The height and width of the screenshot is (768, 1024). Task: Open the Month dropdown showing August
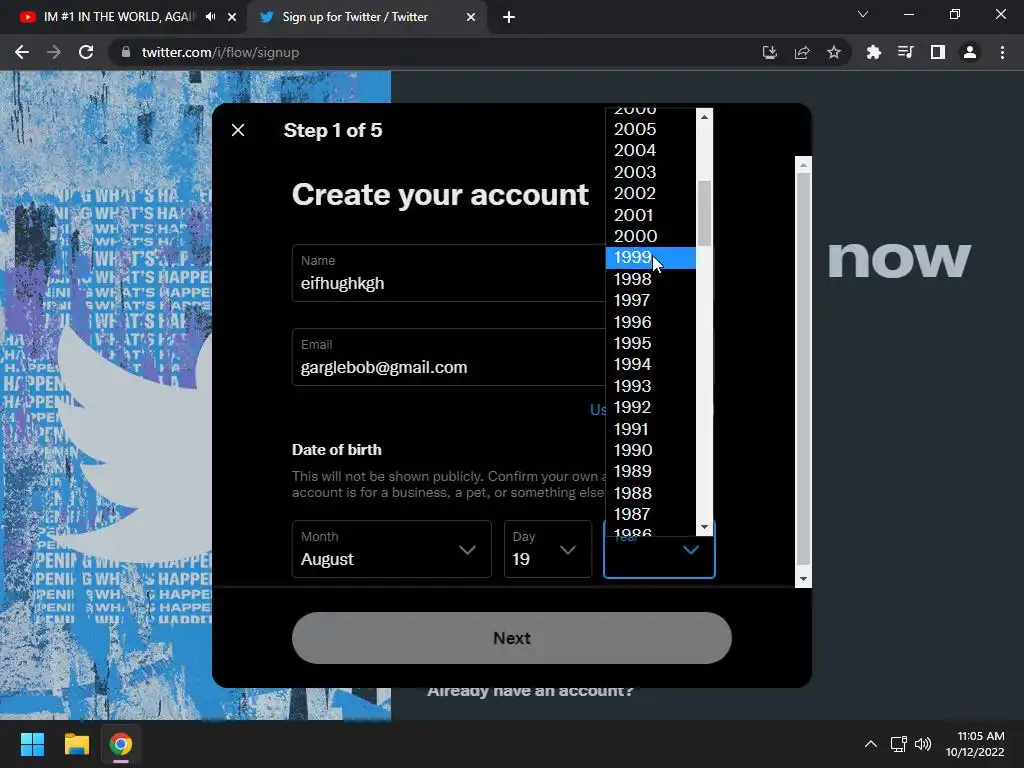point(391,549)
